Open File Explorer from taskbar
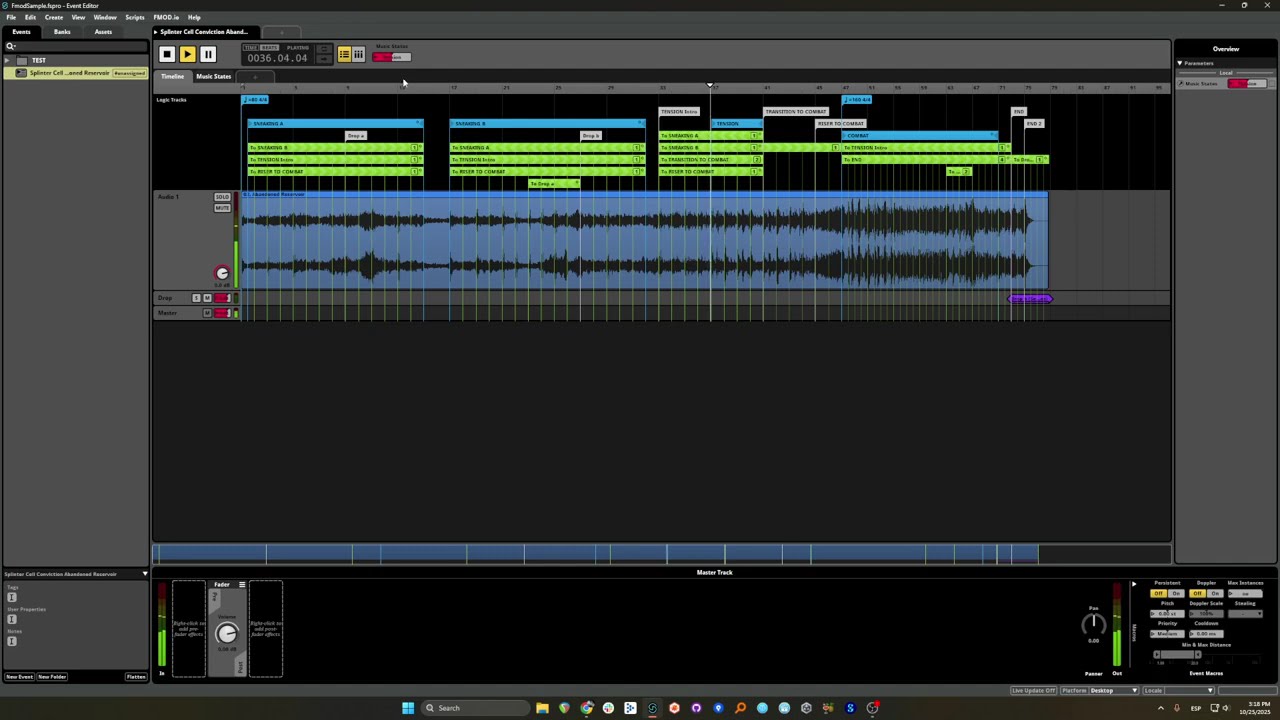 click(x=542, y=708)
